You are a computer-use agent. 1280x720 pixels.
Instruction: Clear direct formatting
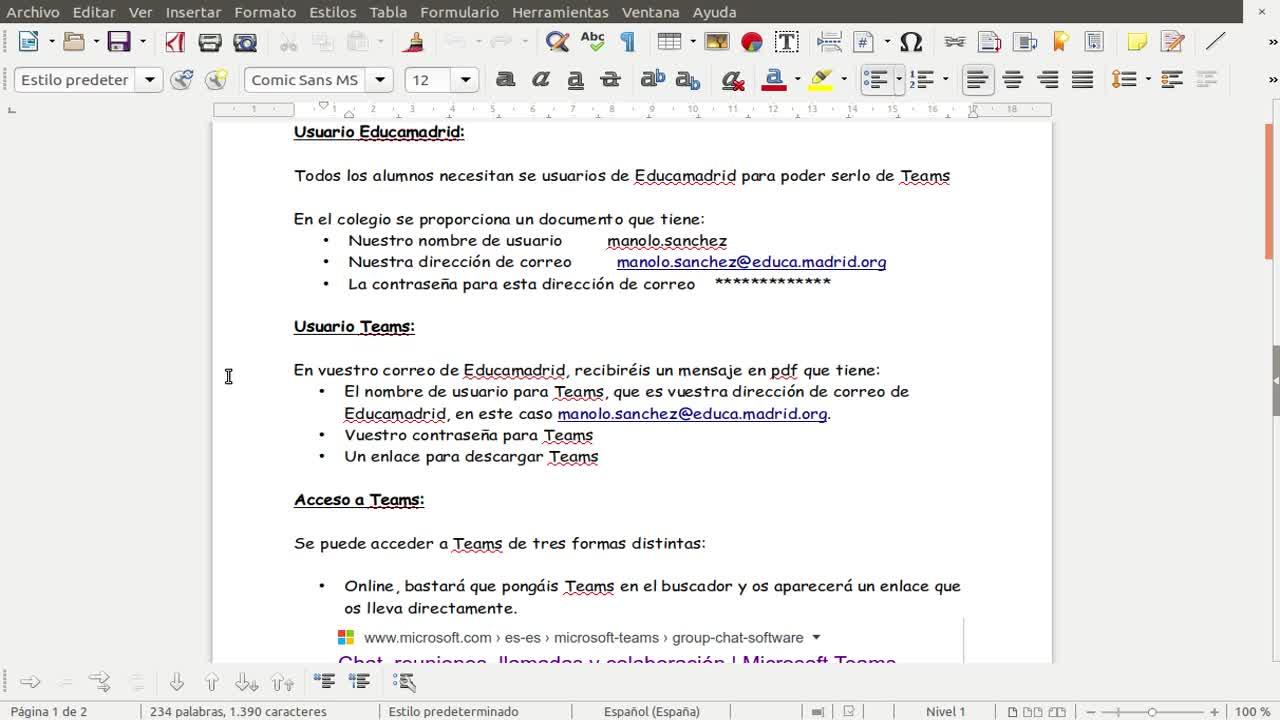(731, 80)
